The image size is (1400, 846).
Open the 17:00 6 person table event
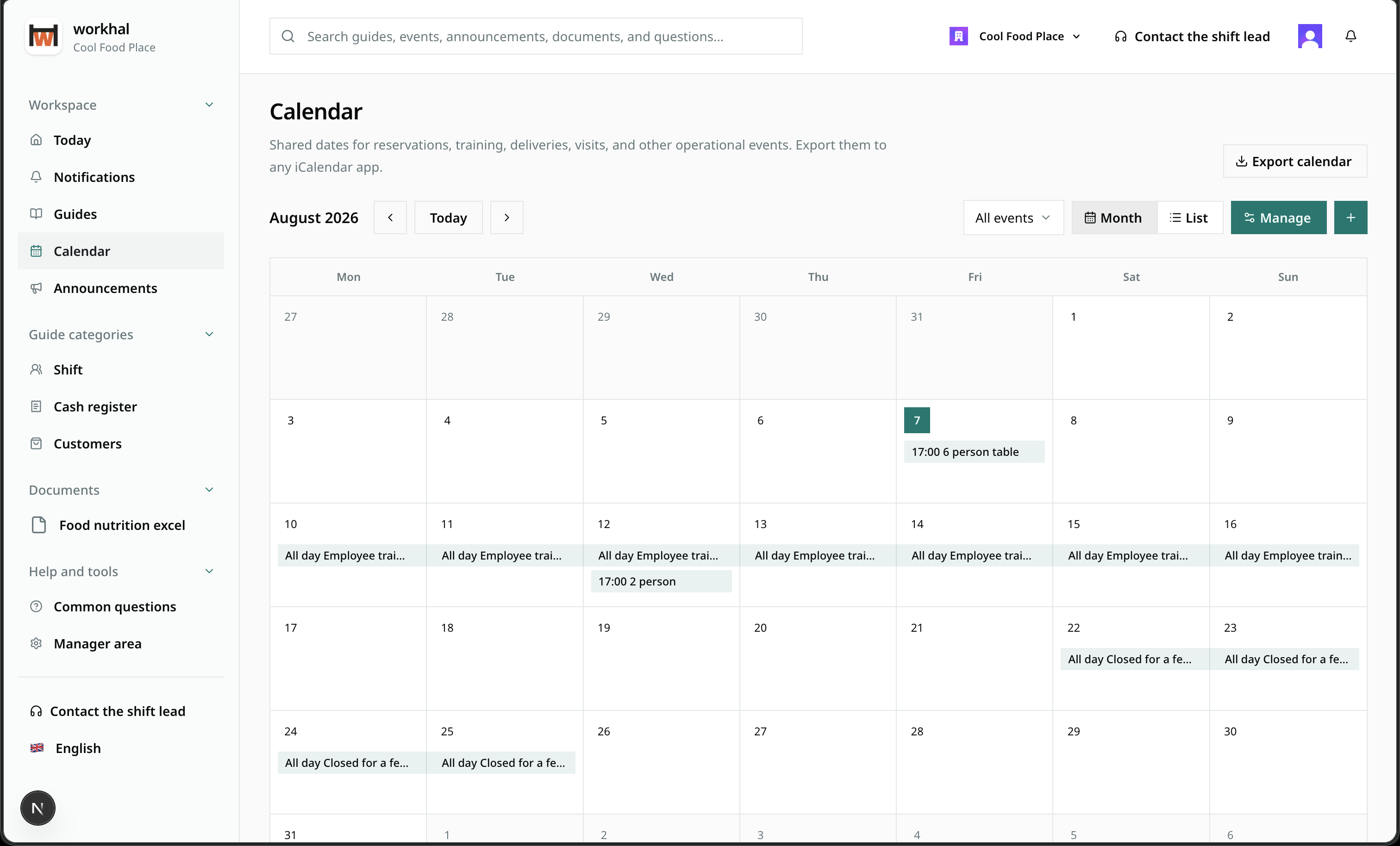[974, 452]
